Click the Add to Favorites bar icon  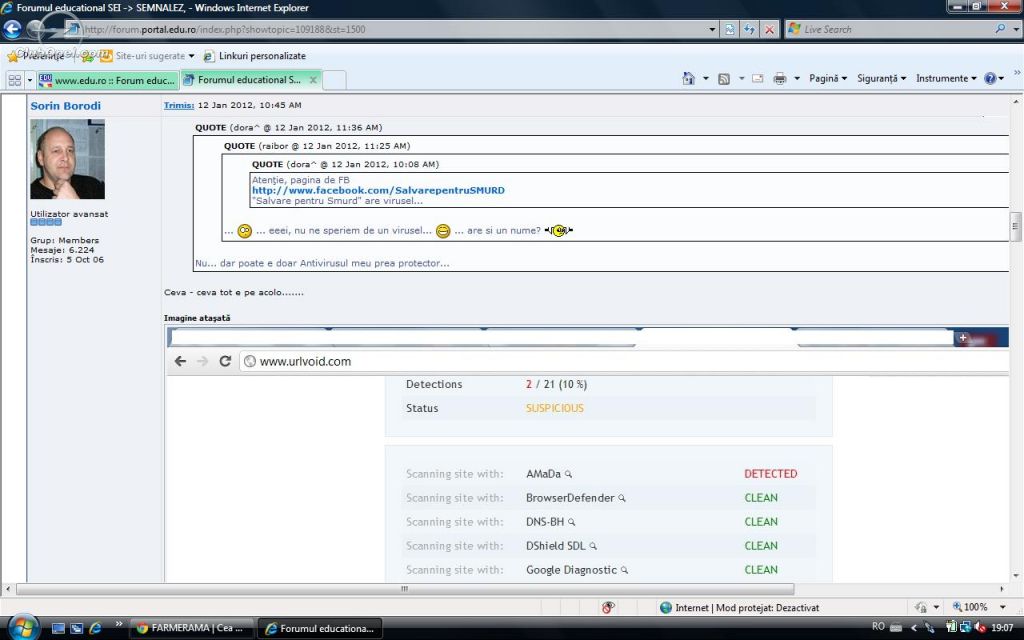point(89,56)
